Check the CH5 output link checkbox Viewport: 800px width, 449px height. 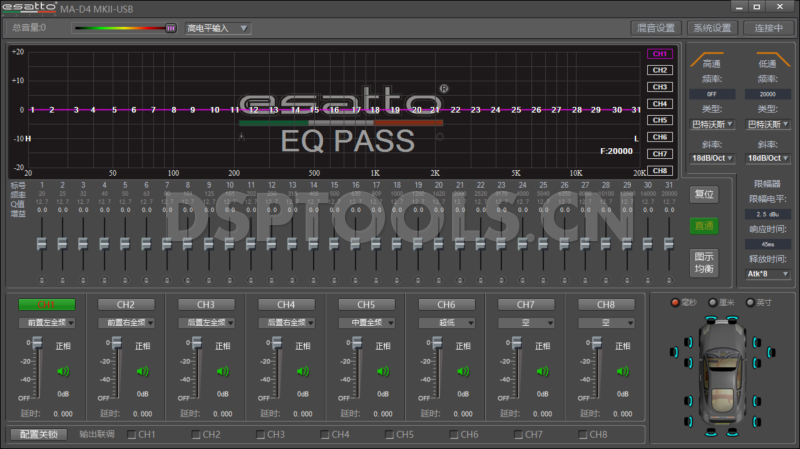tap(389, 435)
